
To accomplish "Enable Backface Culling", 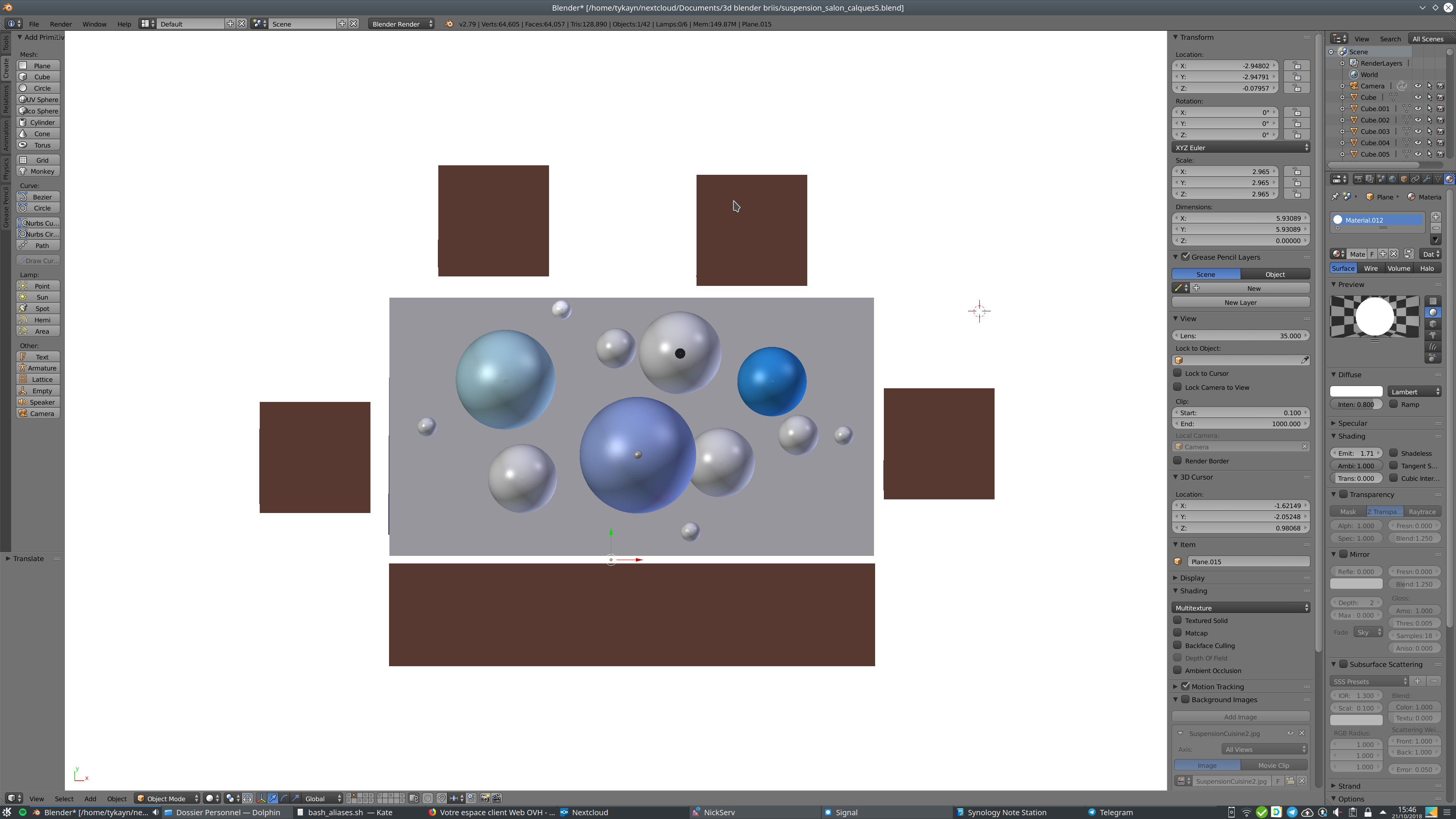I will coord(1177,645).
